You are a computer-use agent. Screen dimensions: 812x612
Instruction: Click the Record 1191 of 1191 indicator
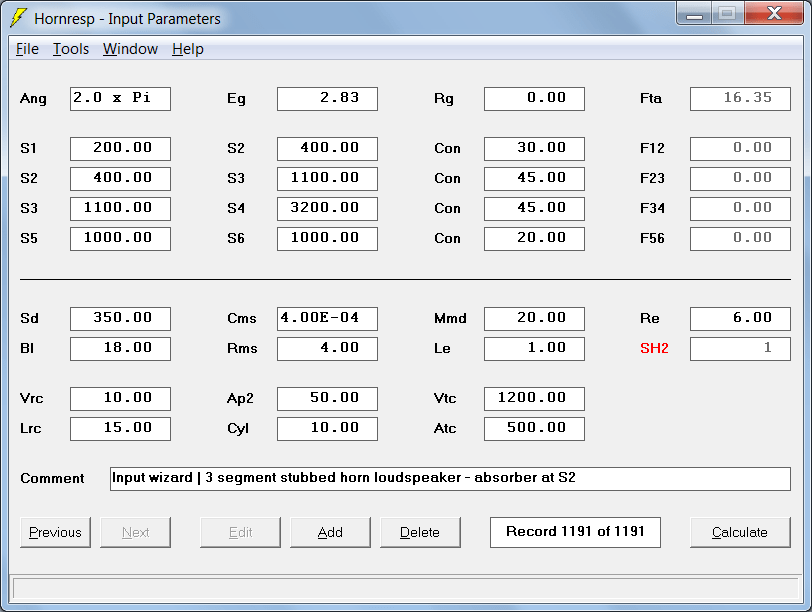pyautogui.click(x=575, y=532)
